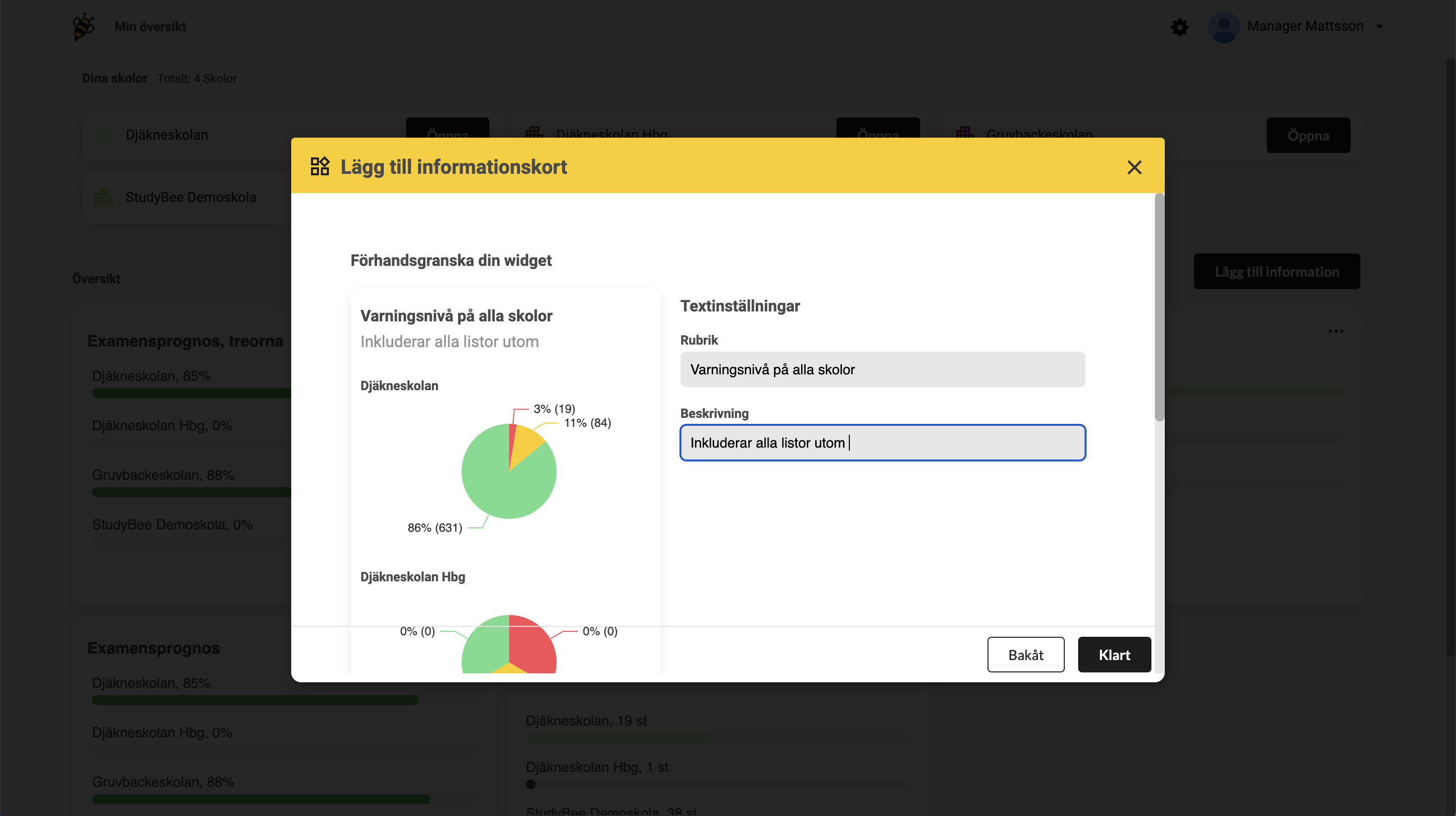Click the Översikt section heading
The width and height of the screenshot is (1456, 816).
[96, 279]
